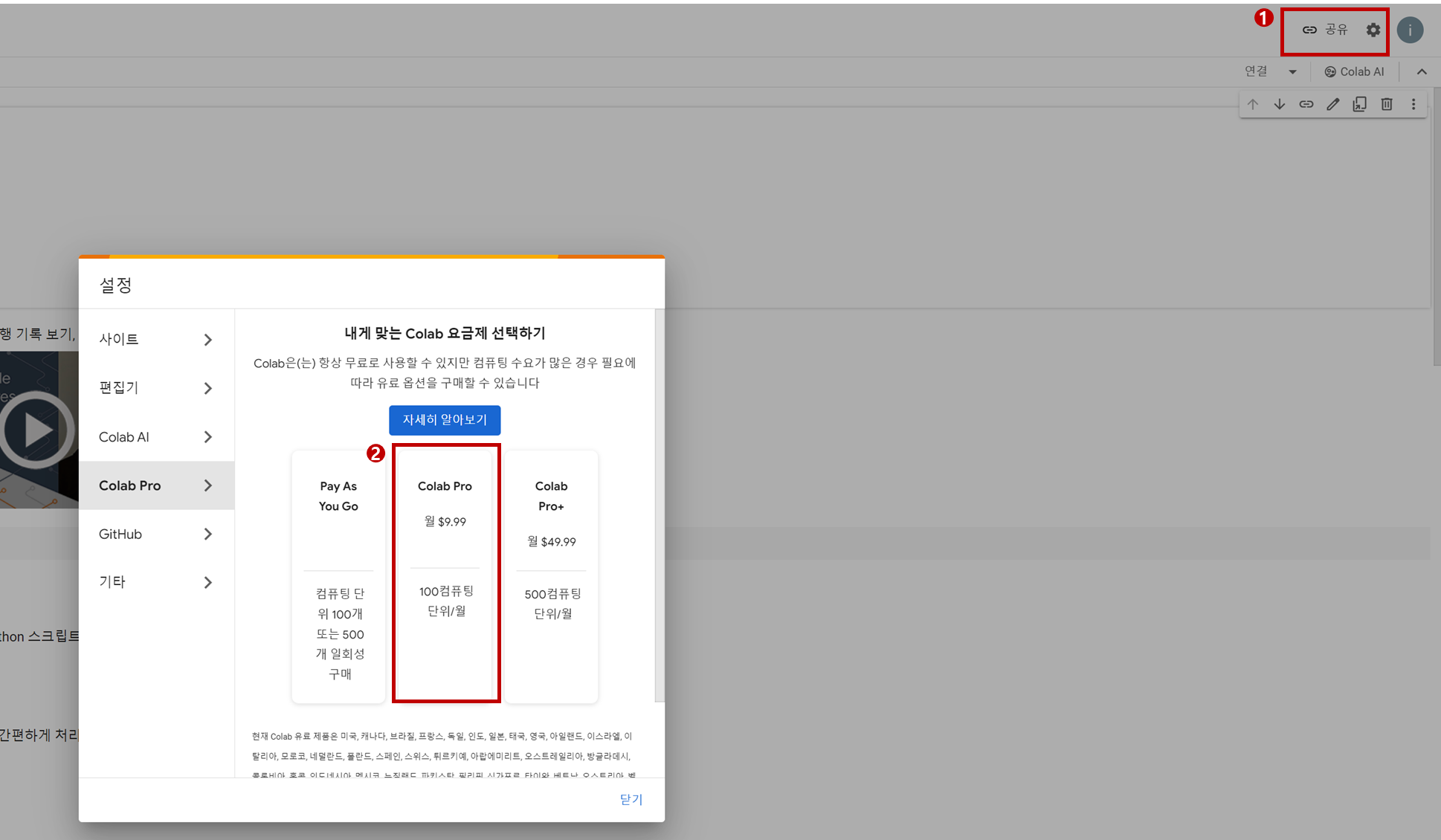The height and width of the screenshot is (840, 1441).
Task: Close the dialog with 닫기
Action: coord(631,799)
